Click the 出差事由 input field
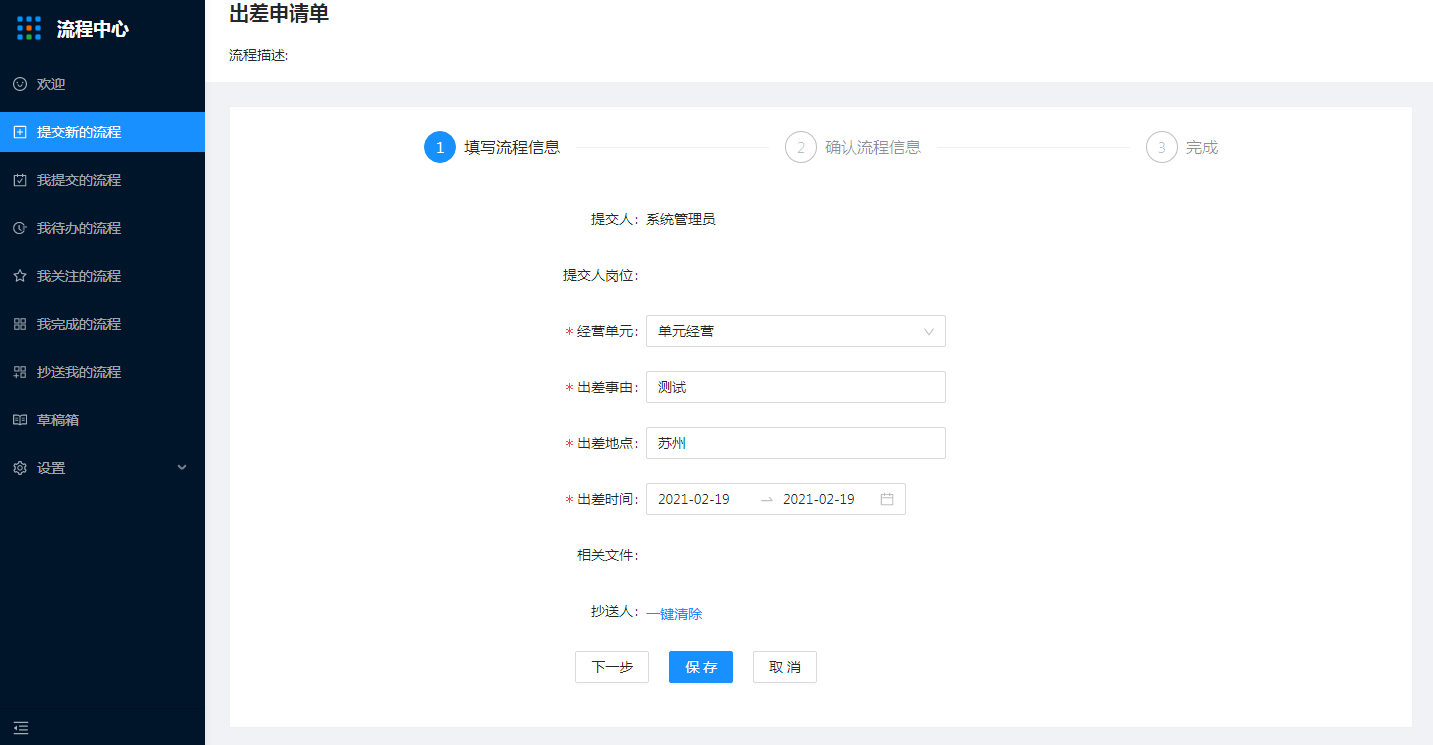Image resolution: width=1433 pixels, height=745 pixels. pos(796,387)
